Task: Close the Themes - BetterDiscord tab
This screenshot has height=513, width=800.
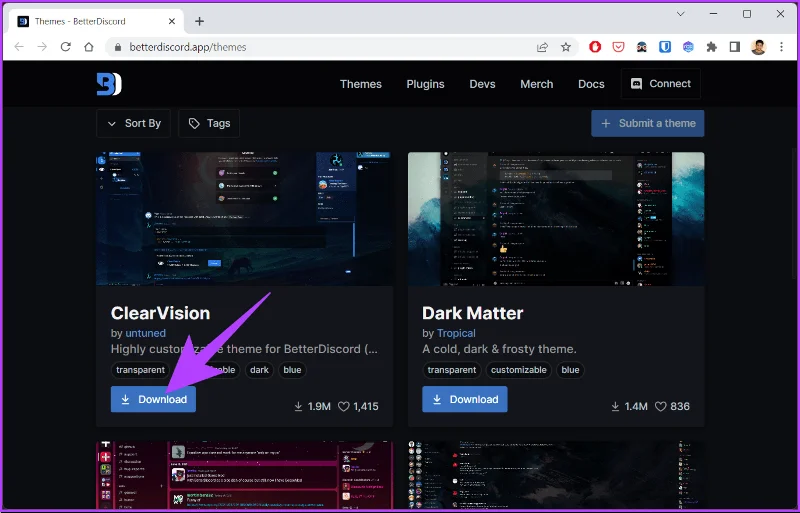Action: (172, 21)
